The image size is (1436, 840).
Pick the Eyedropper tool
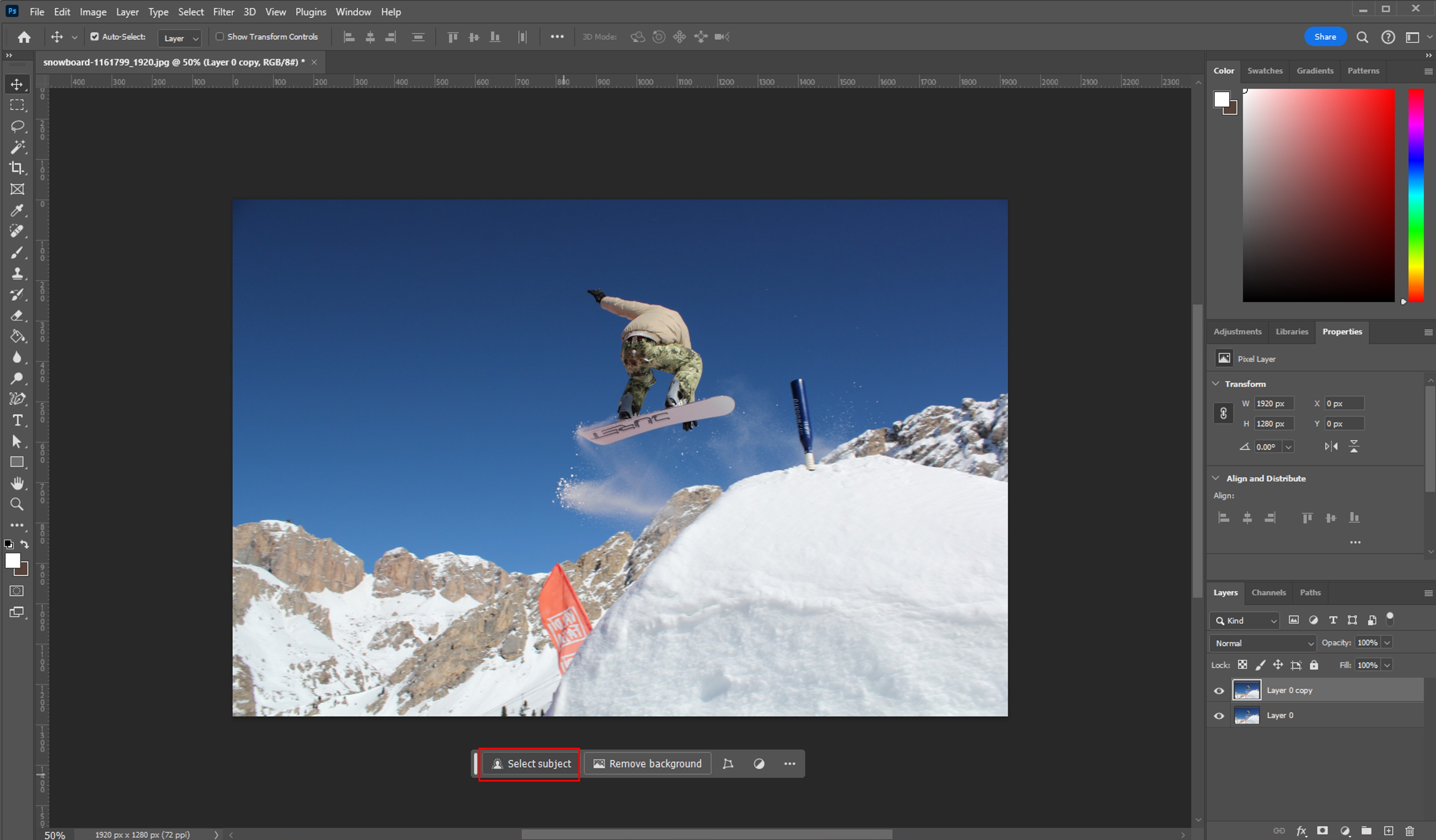click(x=17, y=210)
